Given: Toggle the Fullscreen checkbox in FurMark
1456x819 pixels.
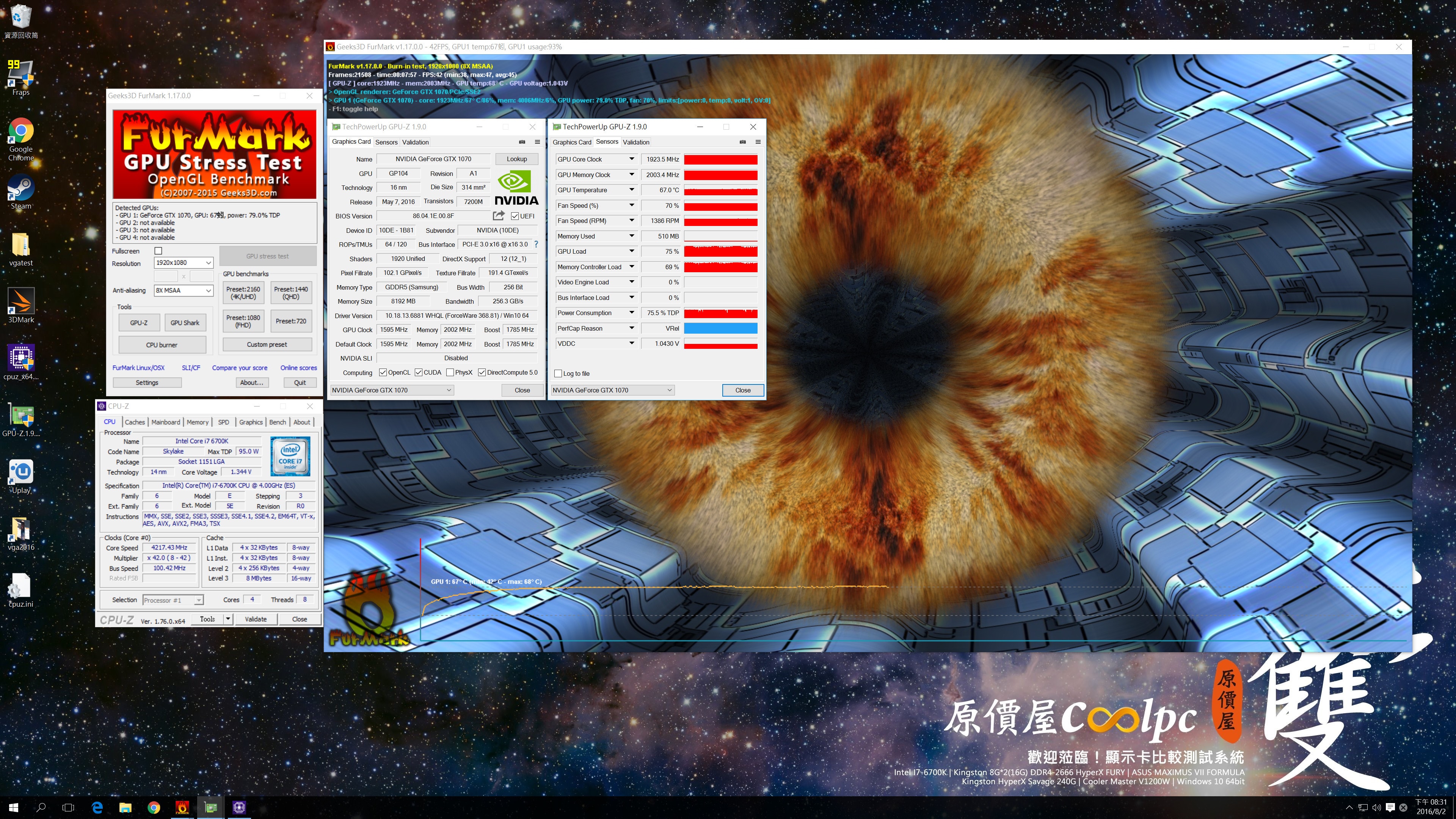Looking at the screenshot, I should pyautogui.click(x=158, y=250).
